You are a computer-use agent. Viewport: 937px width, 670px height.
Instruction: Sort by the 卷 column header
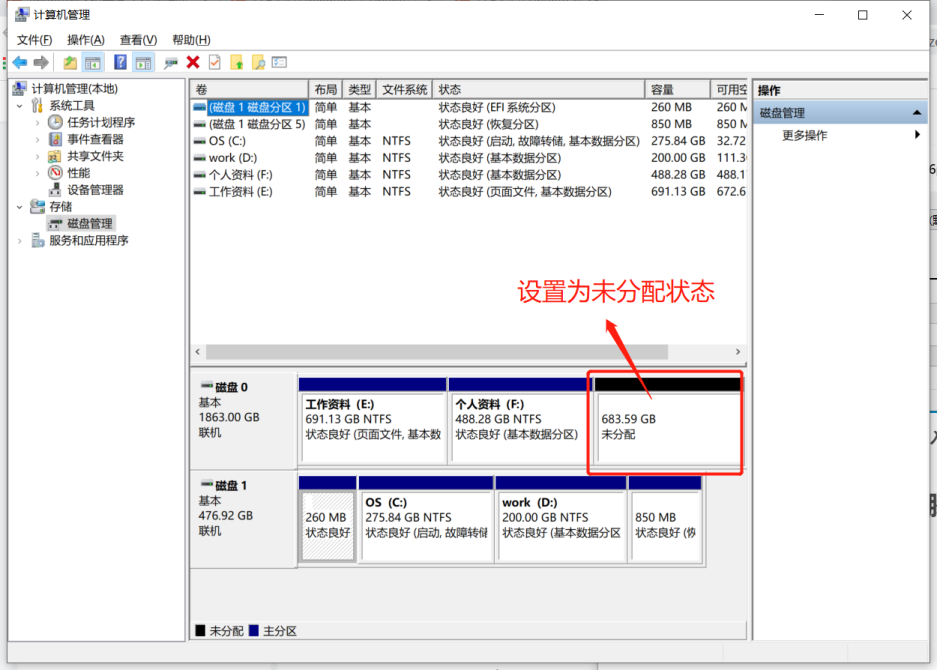click(250, 90)
